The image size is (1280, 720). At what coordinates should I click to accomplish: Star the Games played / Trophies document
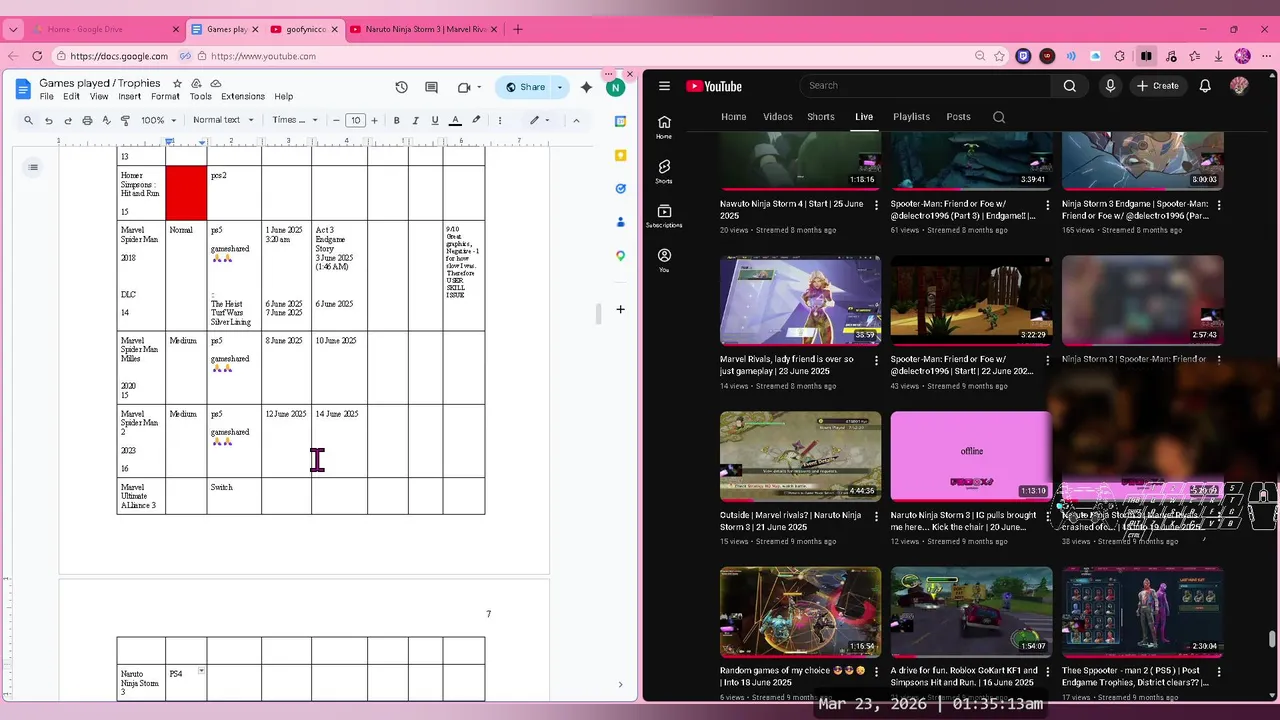(x=177, y=84)
